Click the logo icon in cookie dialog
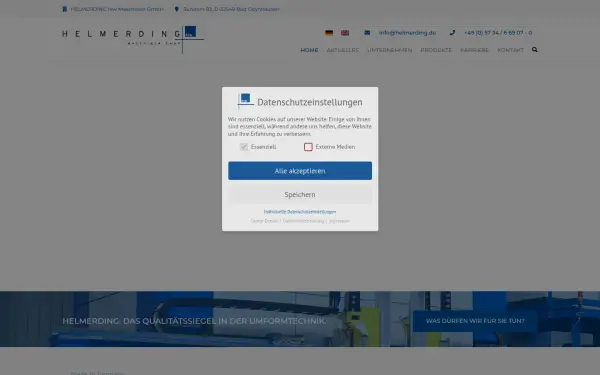600x375 pixels. pos(245,101)
